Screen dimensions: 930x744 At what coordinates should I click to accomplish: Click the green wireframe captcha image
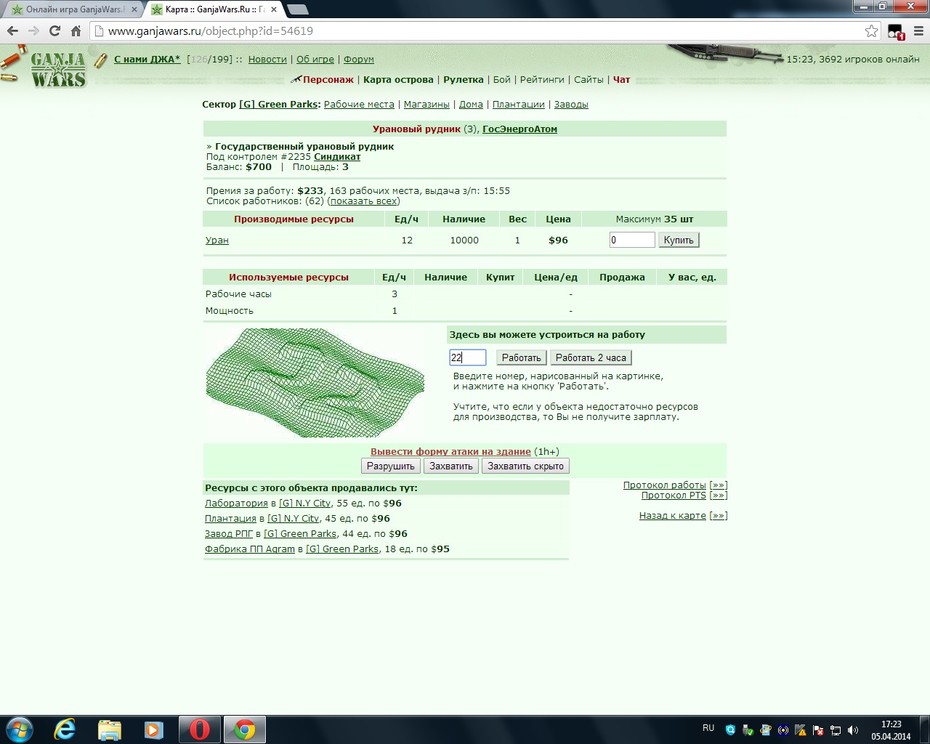click(x=315, y=383)
